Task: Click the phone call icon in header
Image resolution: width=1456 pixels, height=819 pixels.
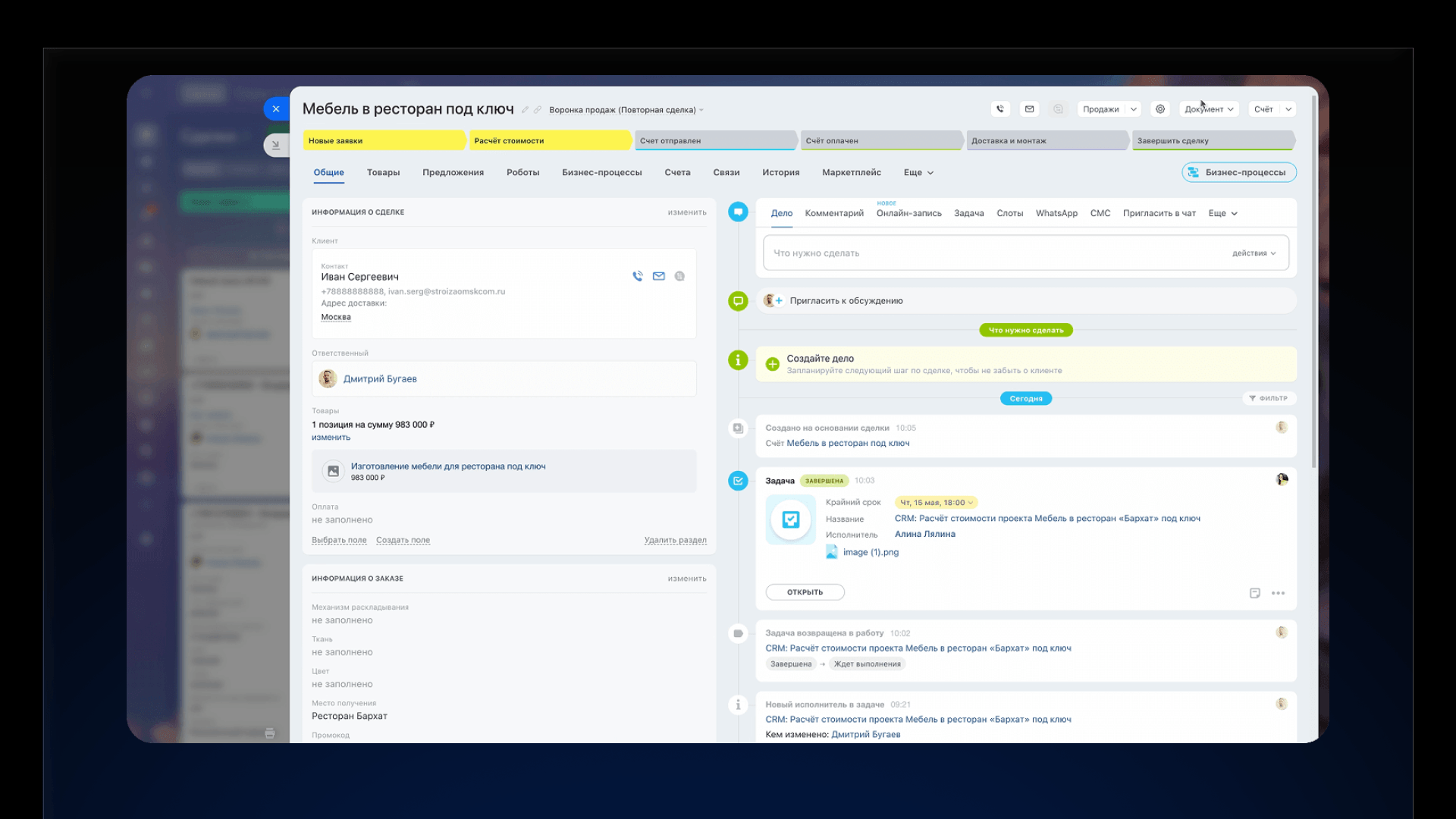Action: point(1000,109)
